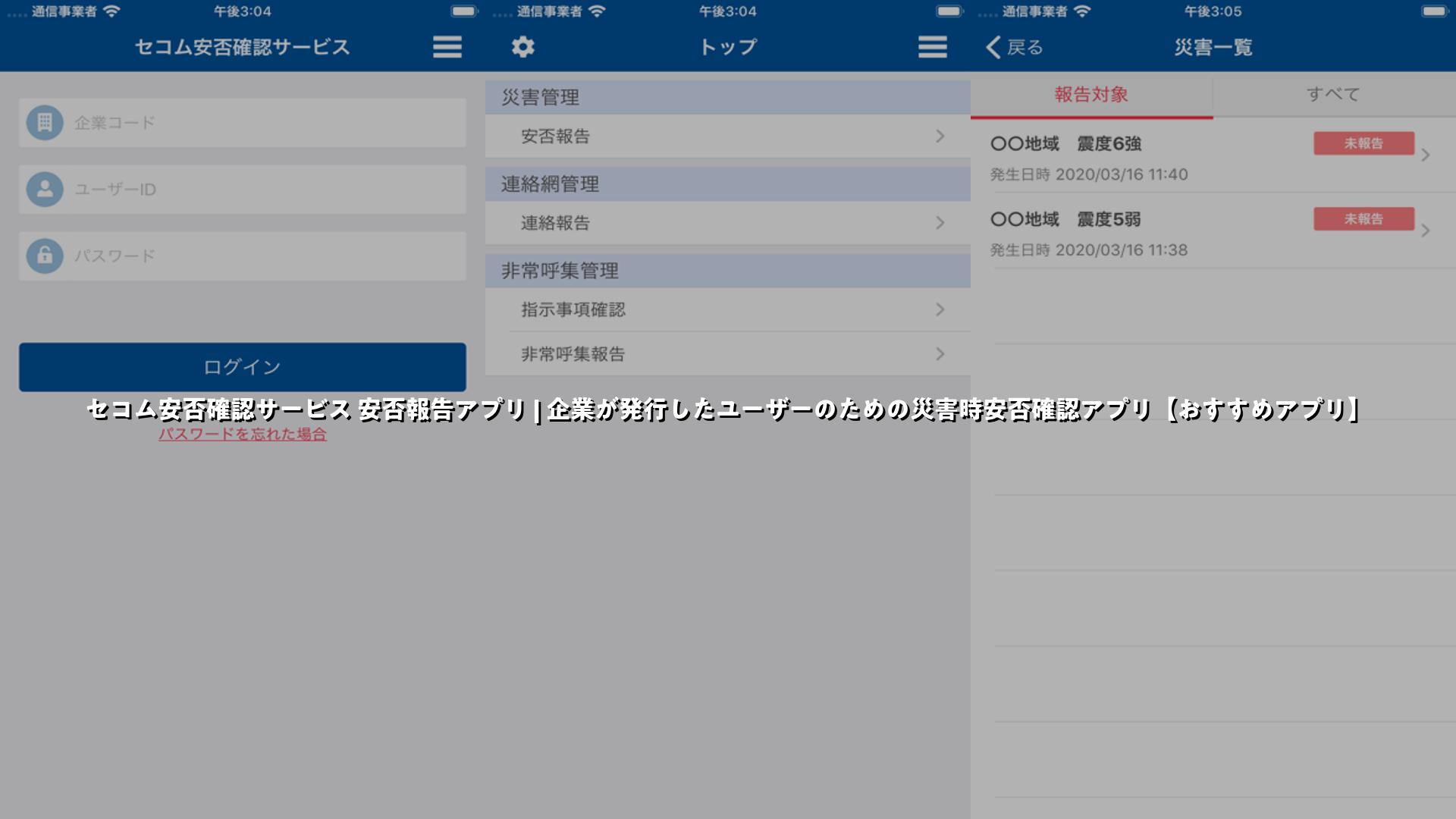This screenshot has height=819, width=1456.
Task: Tap WiFi icon in right phone status bar
Action: [x=1082, y=11]
